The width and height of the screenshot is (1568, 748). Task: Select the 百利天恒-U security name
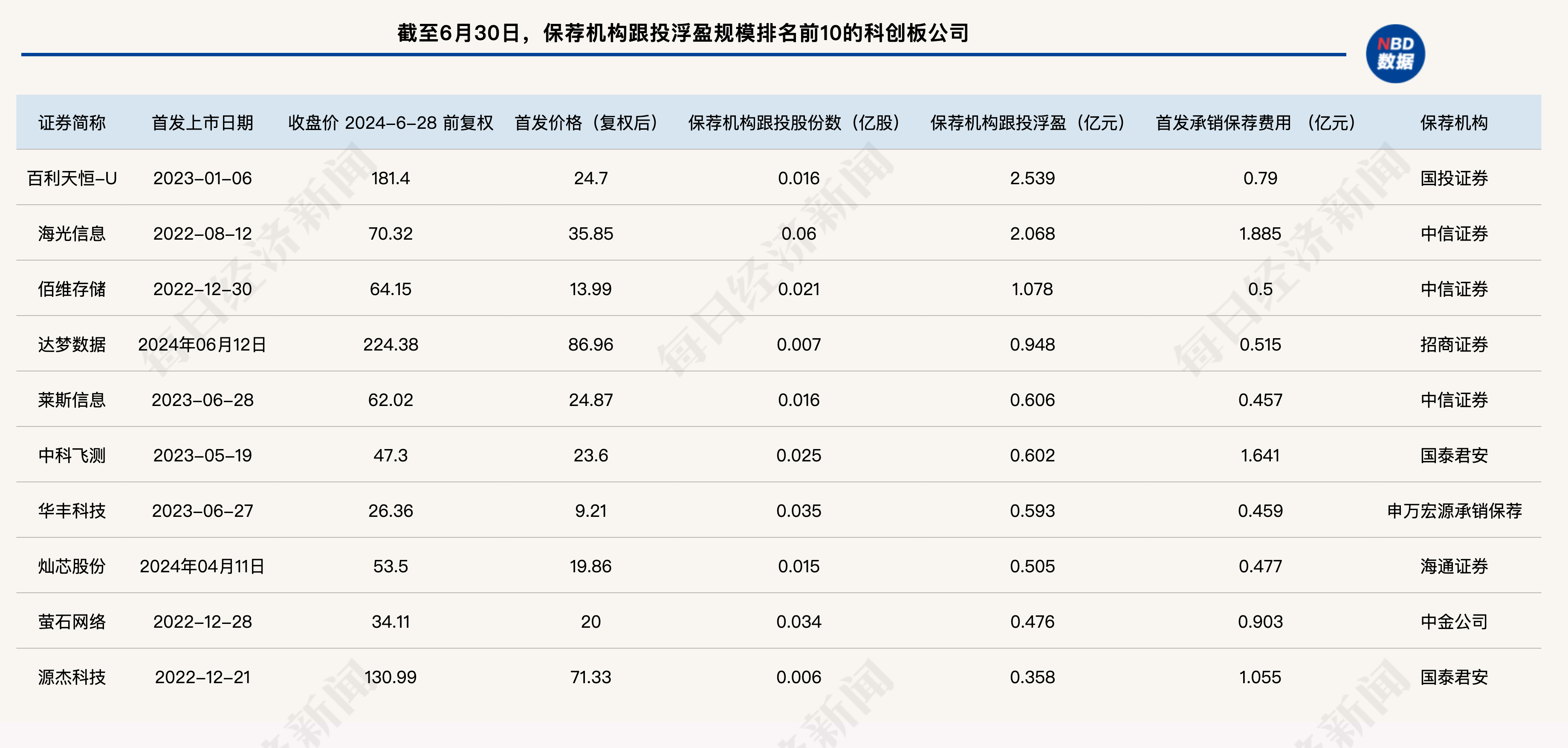(72, 179)
